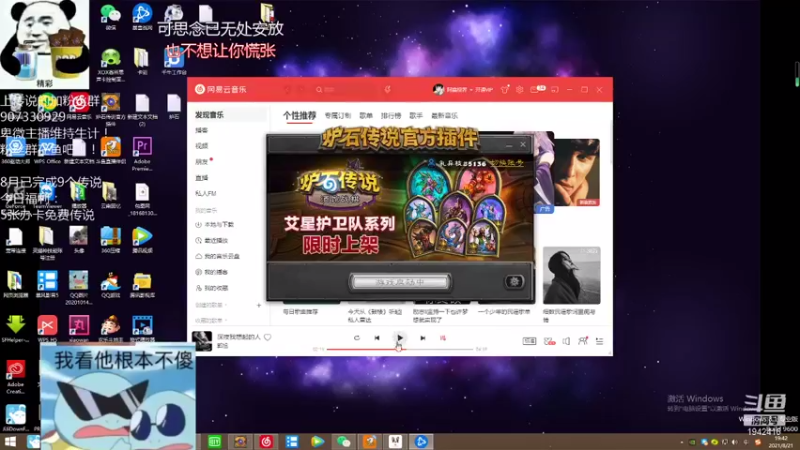Open lyrics display icon right of next-track
The height and width of the screenshot is (450, 800).
pyautogui.click(x=443, y=338)
